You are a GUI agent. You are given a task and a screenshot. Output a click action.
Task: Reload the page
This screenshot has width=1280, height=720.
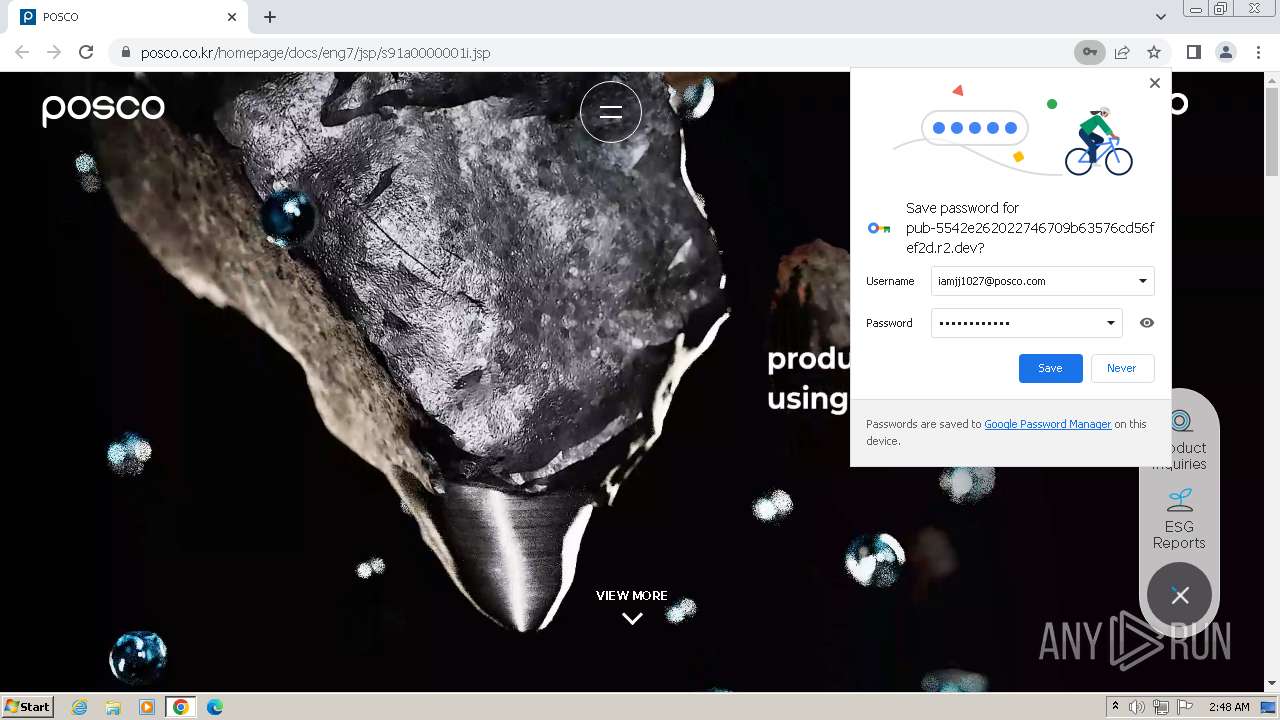click(x=86, y=52)
